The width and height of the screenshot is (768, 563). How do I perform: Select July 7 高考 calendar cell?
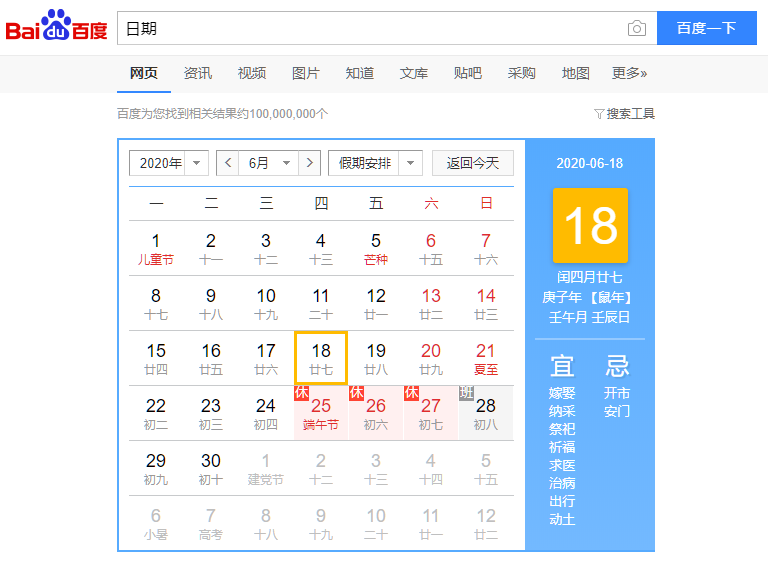pyautogui.click(x=211, y=523)
